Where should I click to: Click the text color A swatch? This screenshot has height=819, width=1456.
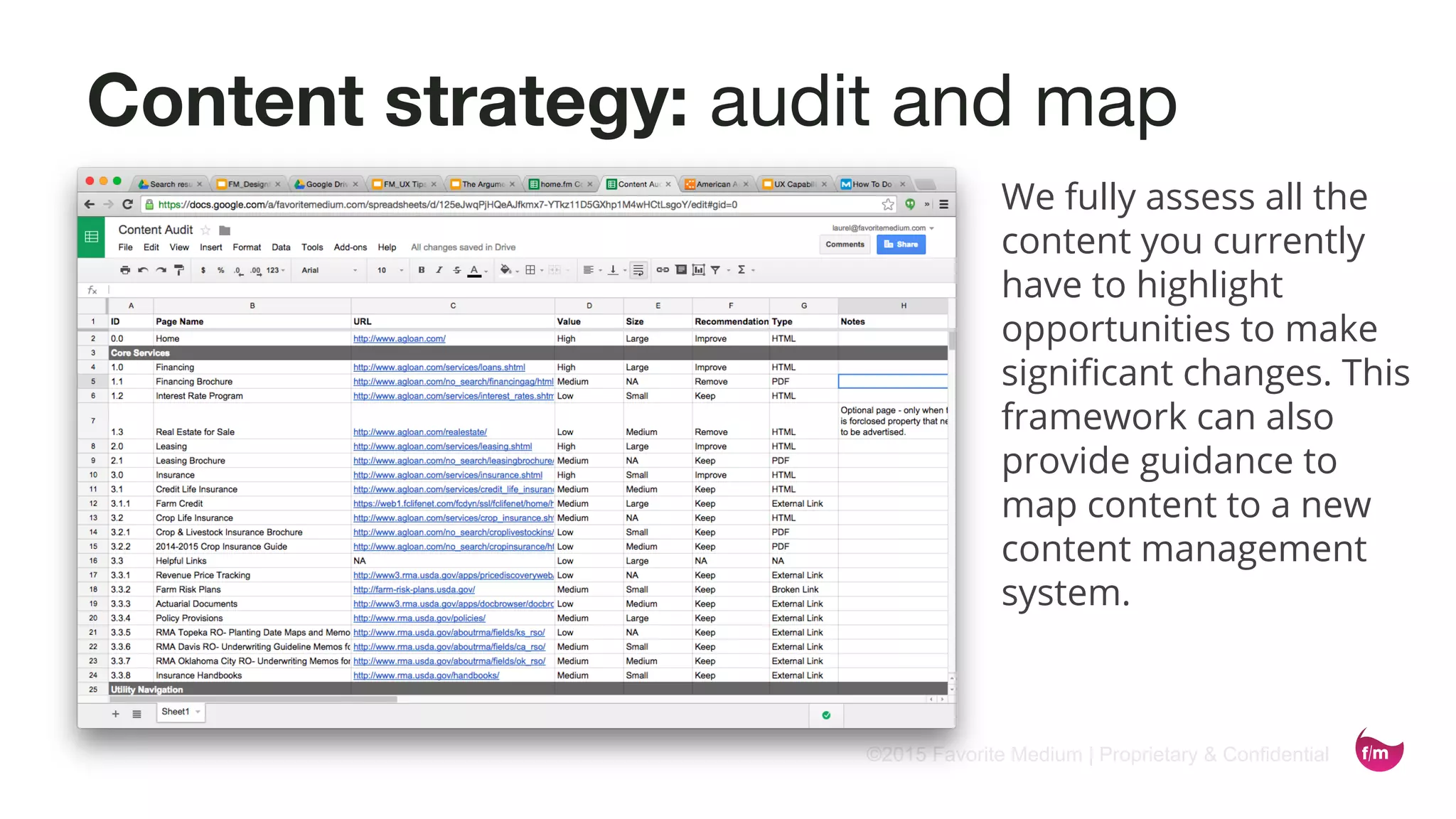pyautogui.click(x=474, y=270)
